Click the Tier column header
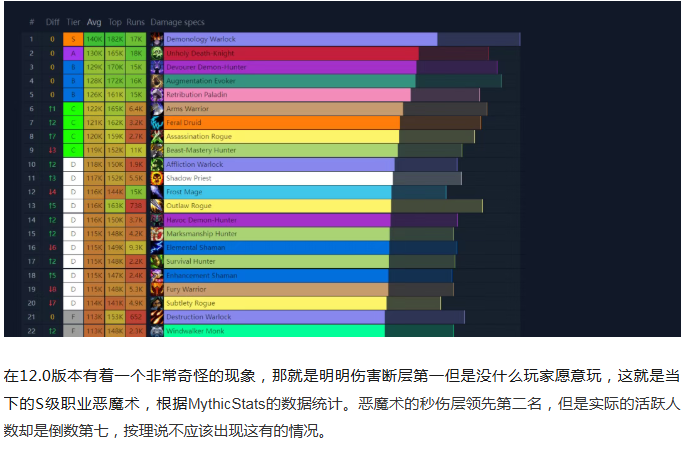Viewport: 688px width, 459px height. 73,21
